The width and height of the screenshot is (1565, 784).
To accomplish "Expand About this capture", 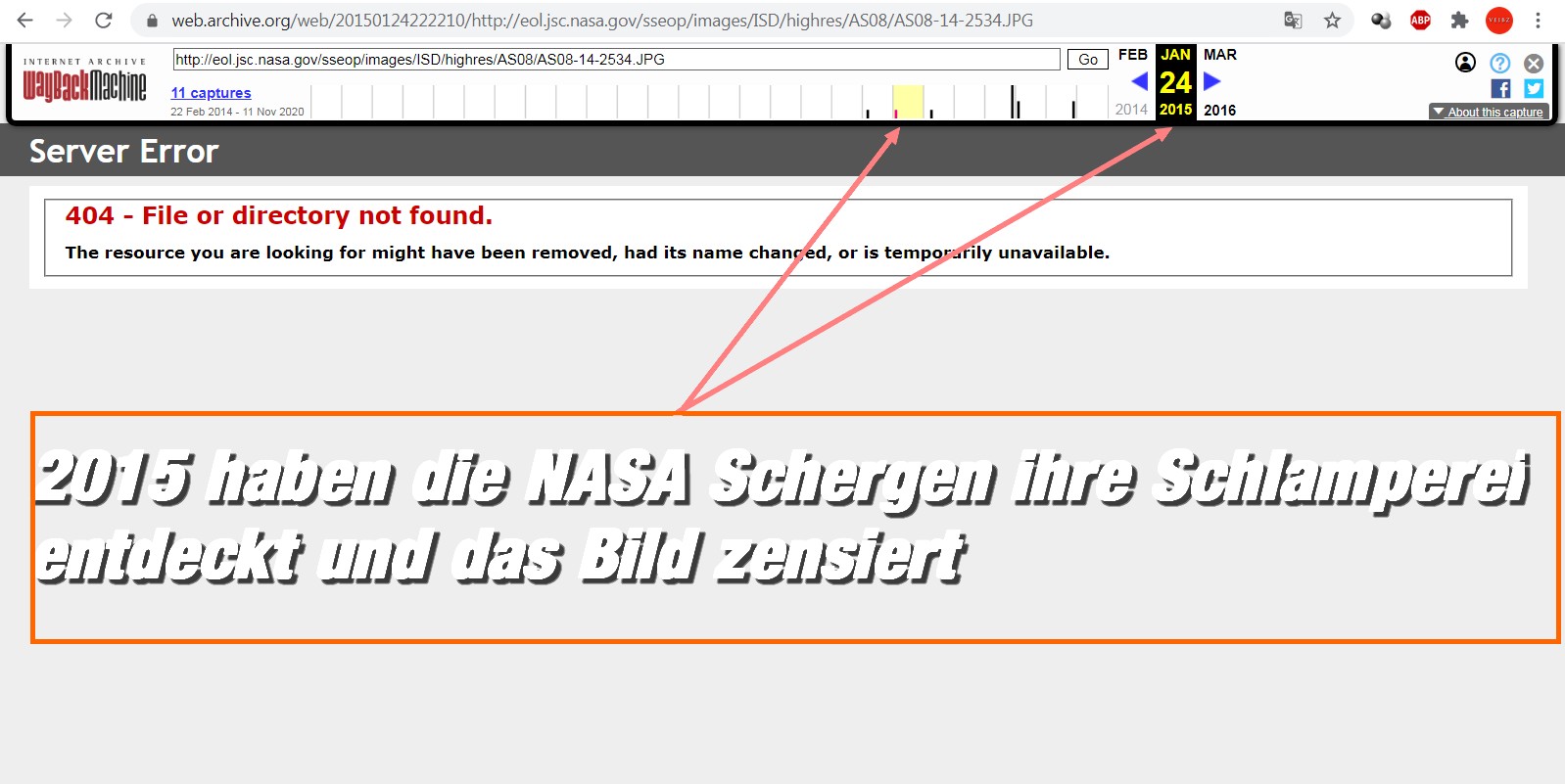I will point(1488,112).
